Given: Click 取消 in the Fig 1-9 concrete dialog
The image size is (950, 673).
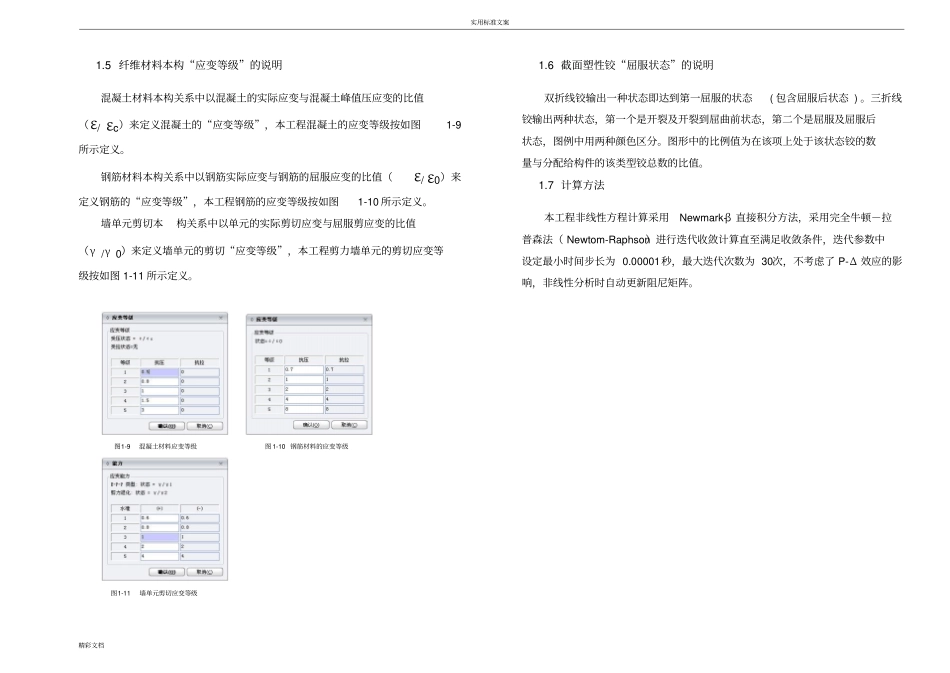Looking at the screenshot, I should (x=205, y=426).
